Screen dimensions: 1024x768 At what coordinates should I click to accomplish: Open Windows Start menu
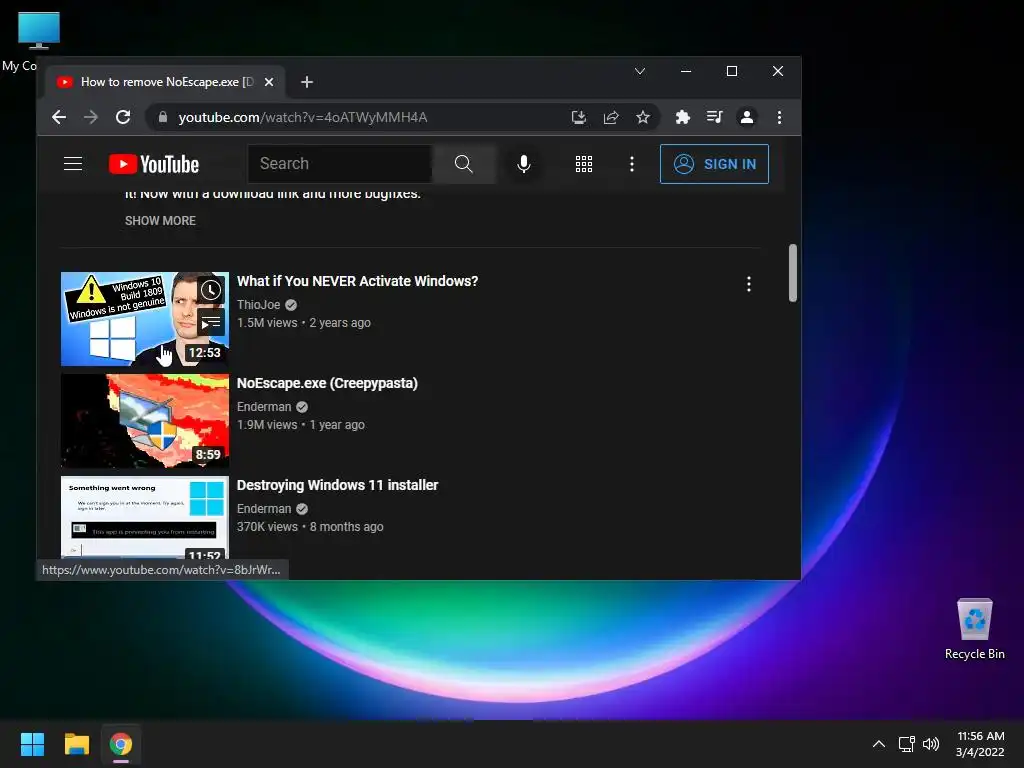[x=32, y=744]
